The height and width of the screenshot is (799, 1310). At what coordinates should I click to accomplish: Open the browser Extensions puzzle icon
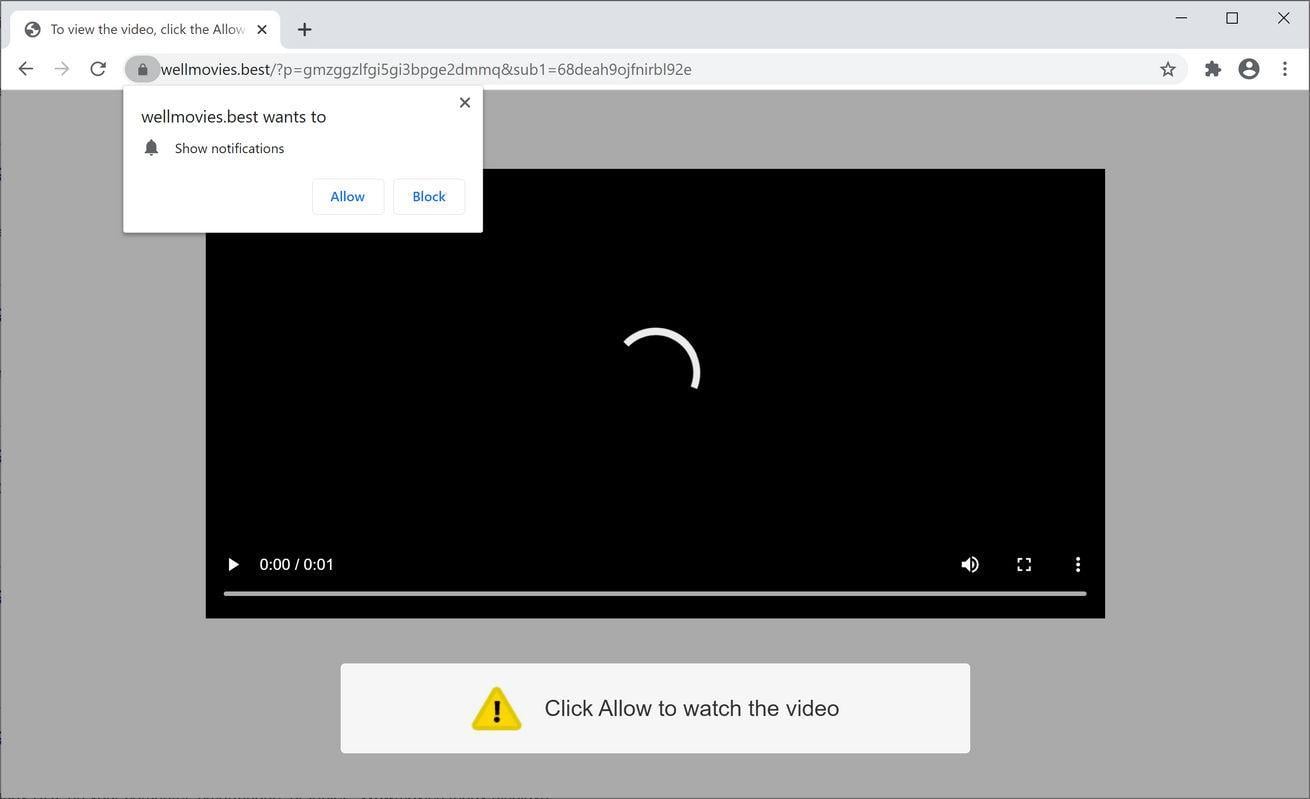coord(1211,68)
